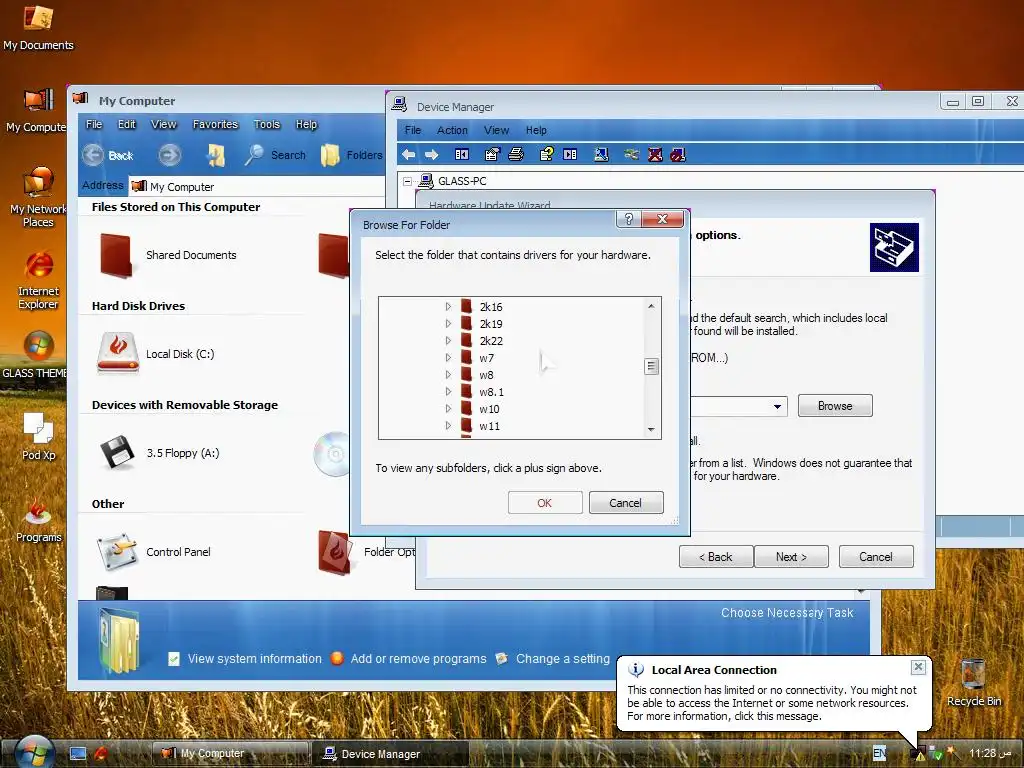
Task: Click Back button in My Computer toolbar
Action: click(x=108, y=155)
